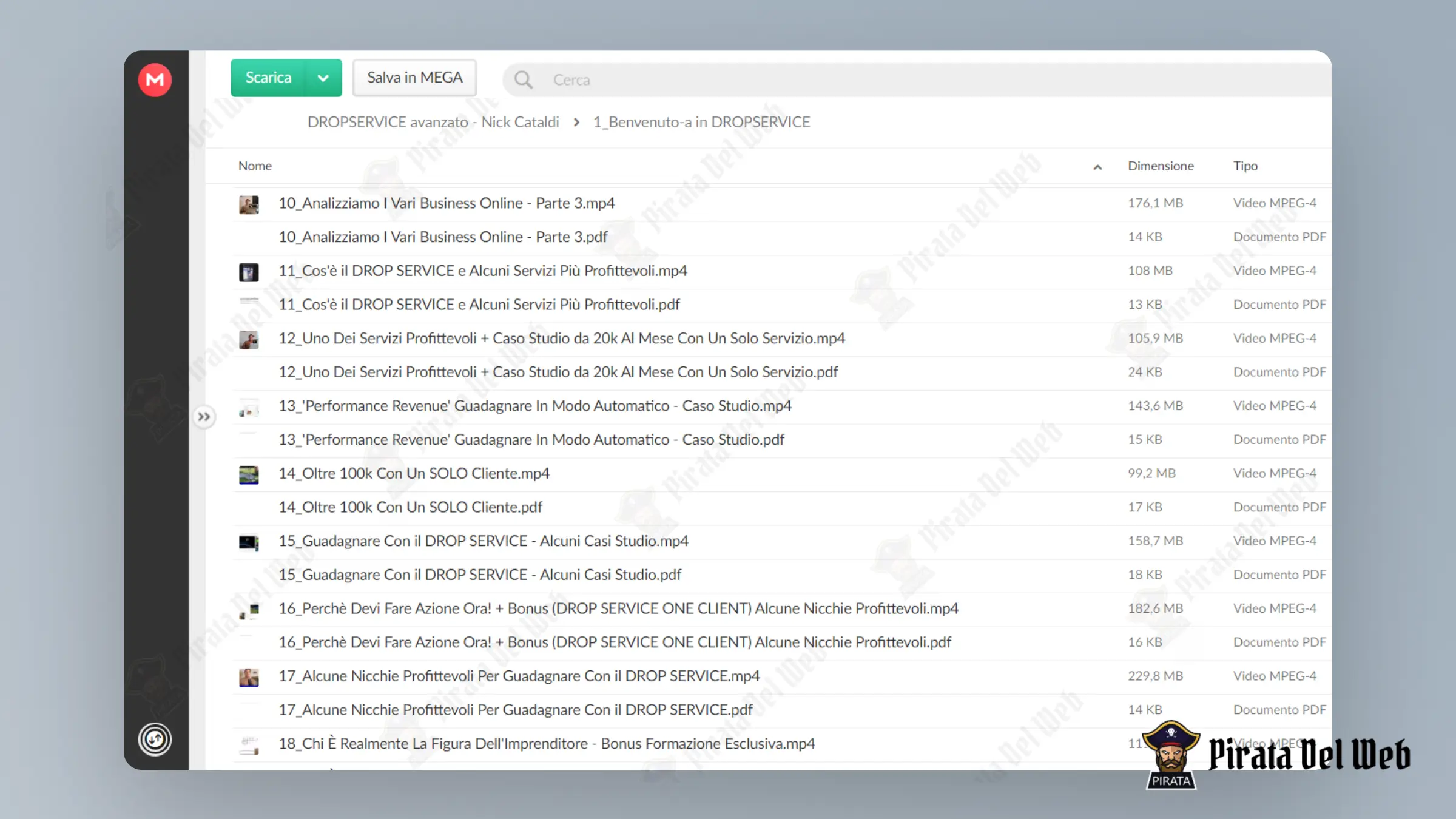Select 14_Oltre 100k Con Un SOLO Cliente.mp4
Image resolution: width=1456 pixels, height=819 pixels.
pyautogui.click(x=414, y=473)
